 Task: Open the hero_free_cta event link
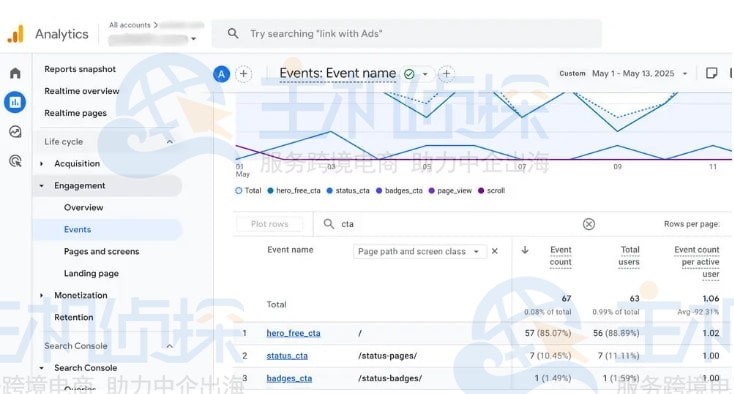pos(294,333)
